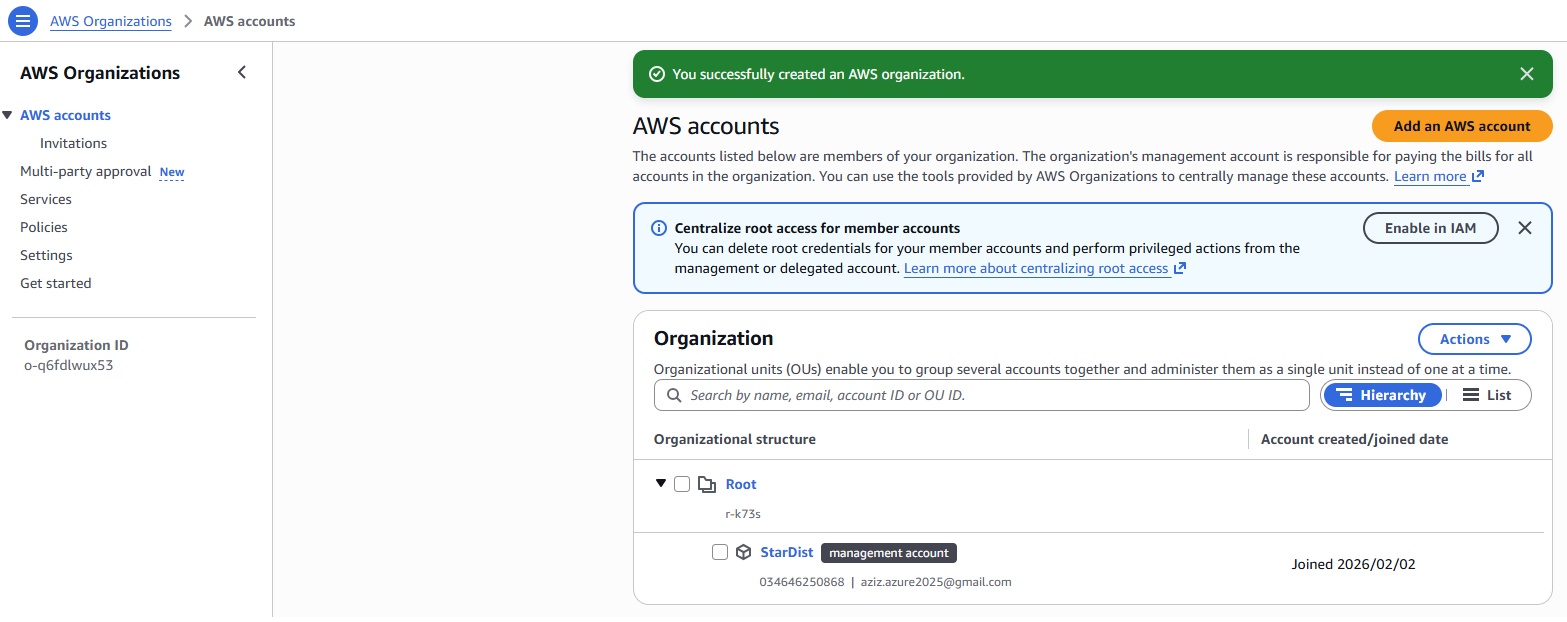The width and height of the screenshot is (1567, 622).
Task: Open the hamburger navigation menu
Action: click(x=22, y=21)
